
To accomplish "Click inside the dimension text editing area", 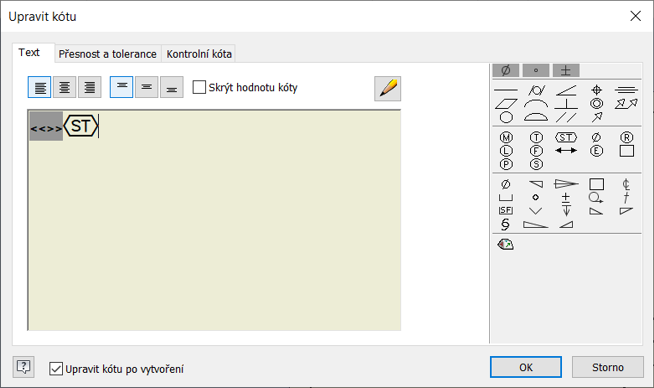I will point(214,220).
